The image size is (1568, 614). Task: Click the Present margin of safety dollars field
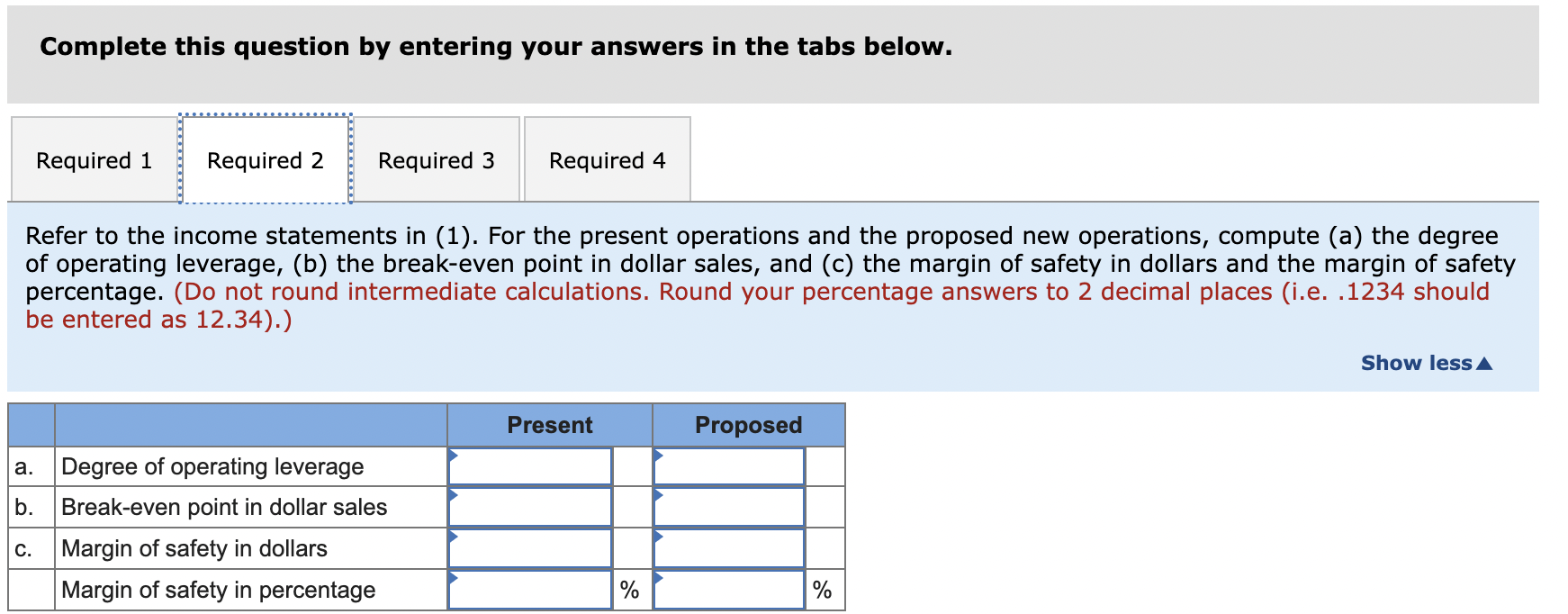click(x=531, y=548)
